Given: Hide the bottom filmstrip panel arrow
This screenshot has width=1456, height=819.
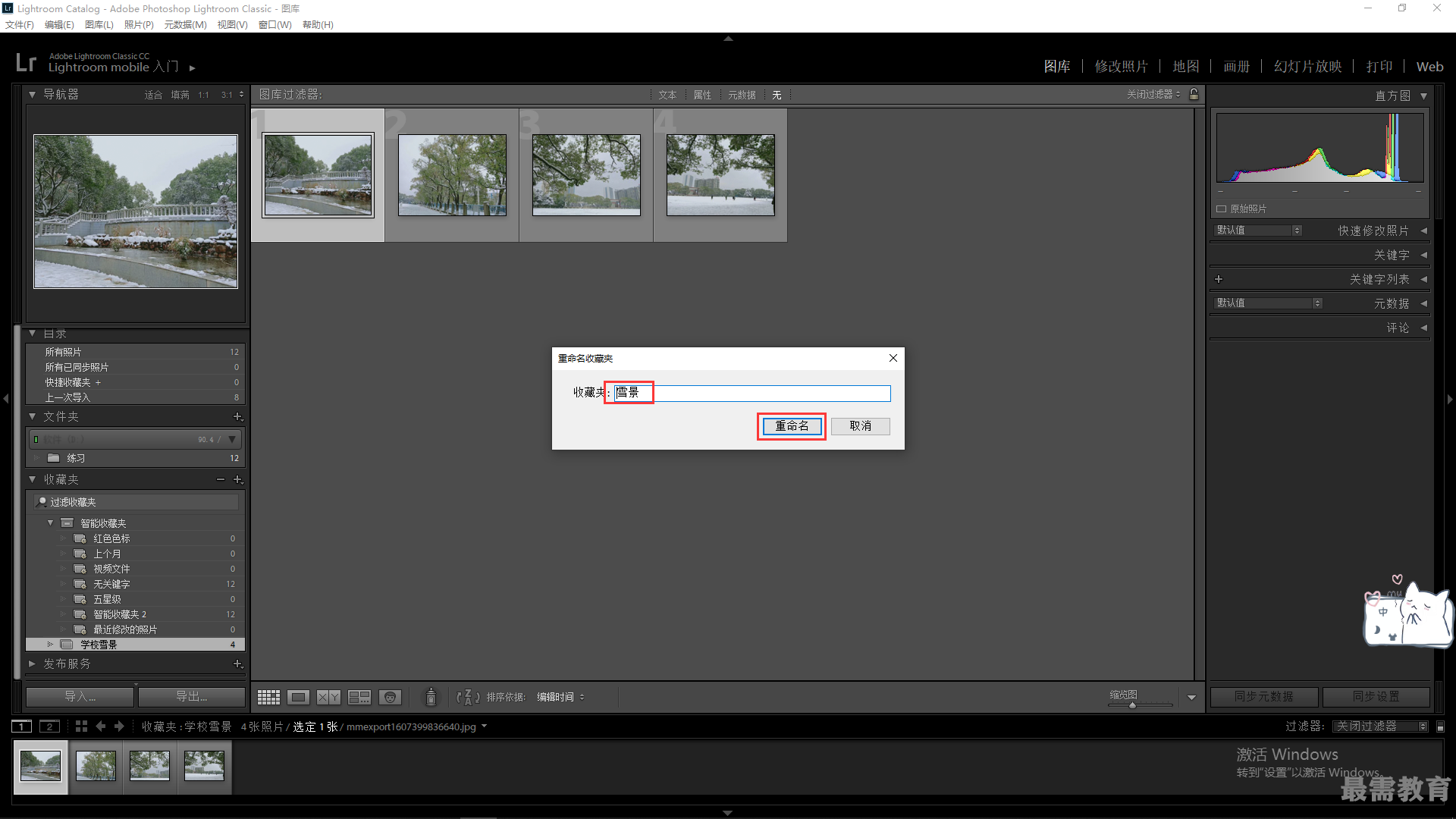Looking at the screenshot, I should click(728, 813).
